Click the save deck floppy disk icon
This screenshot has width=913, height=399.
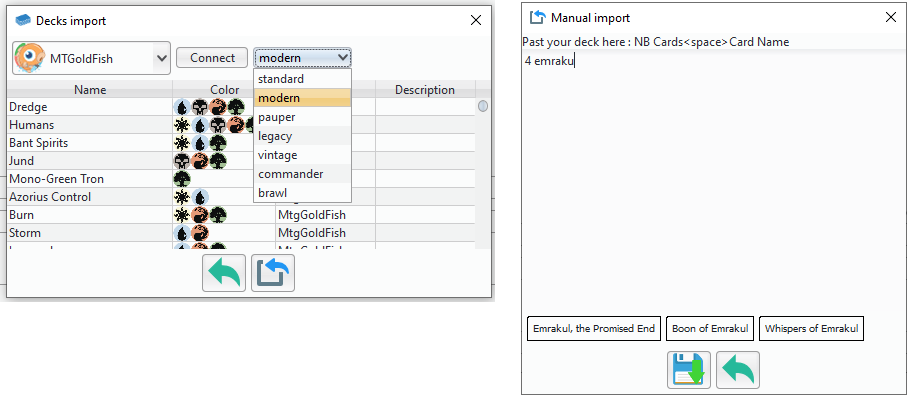tap(689, 370)
